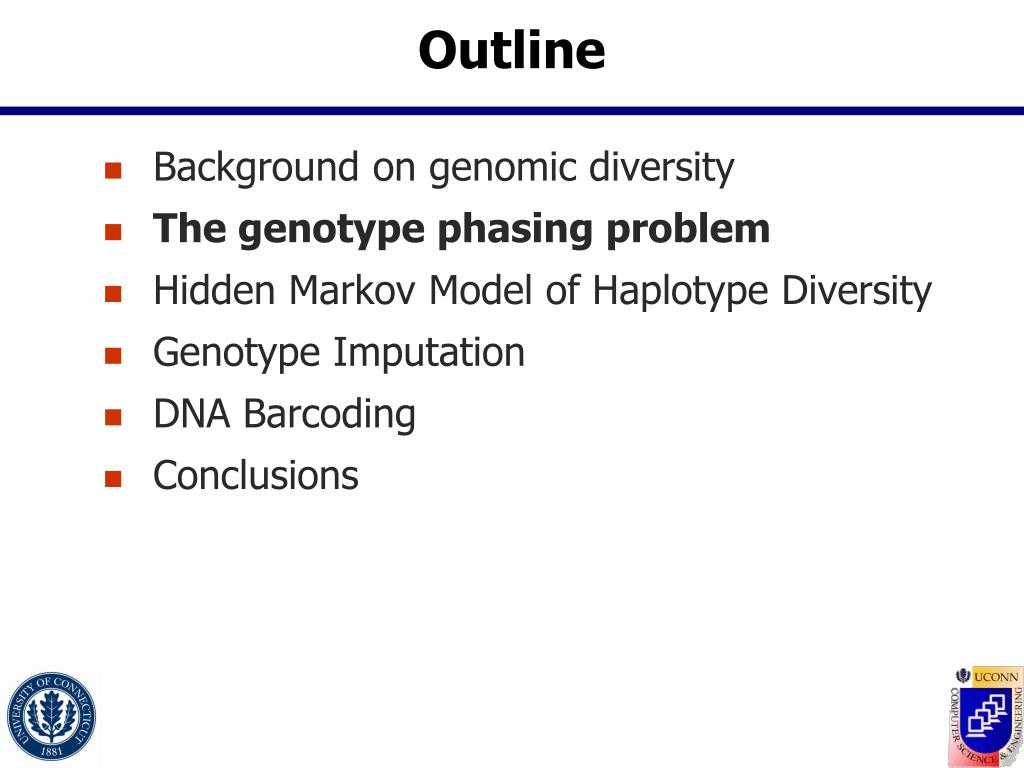The width and height of the screenshot is (1024, 768).
Task: Click the bullet beside Genotype Imputation
Action: [113, 355]
